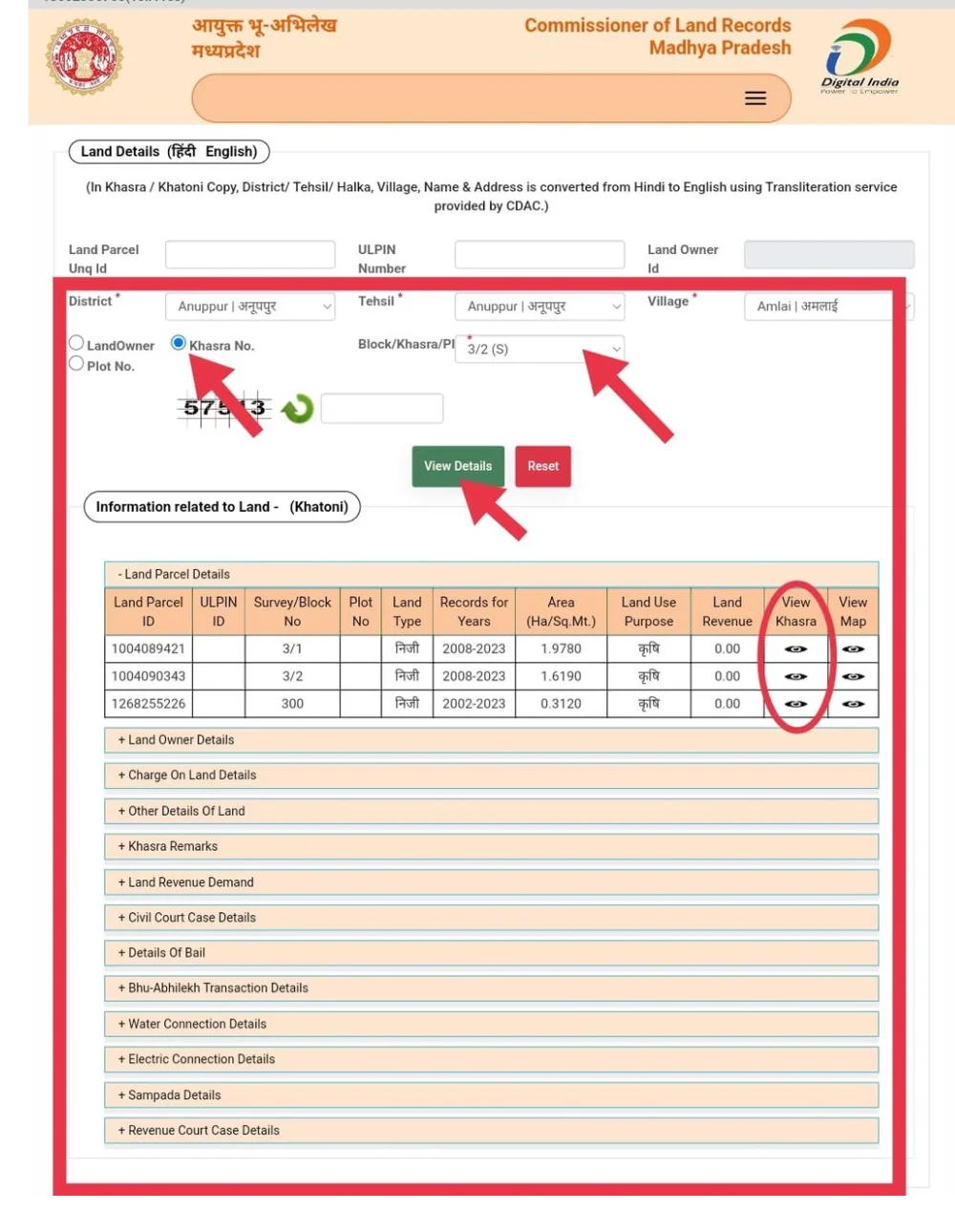
Task: View Map for parcel 1004089421
Action: point(853,648)
